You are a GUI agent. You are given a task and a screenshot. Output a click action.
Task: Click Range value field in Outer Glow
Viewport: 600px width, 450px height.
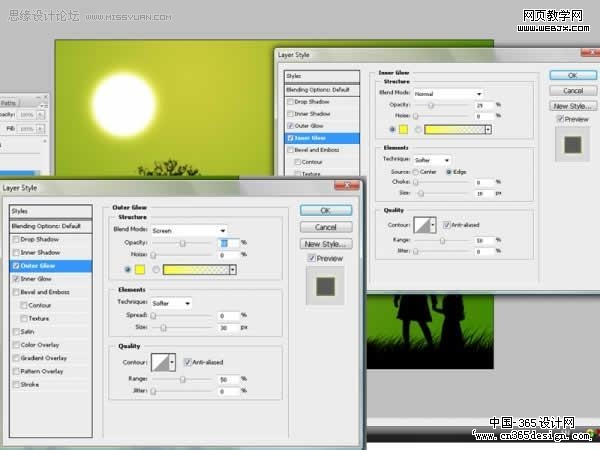pyautogui.click(x=229, y=380)
